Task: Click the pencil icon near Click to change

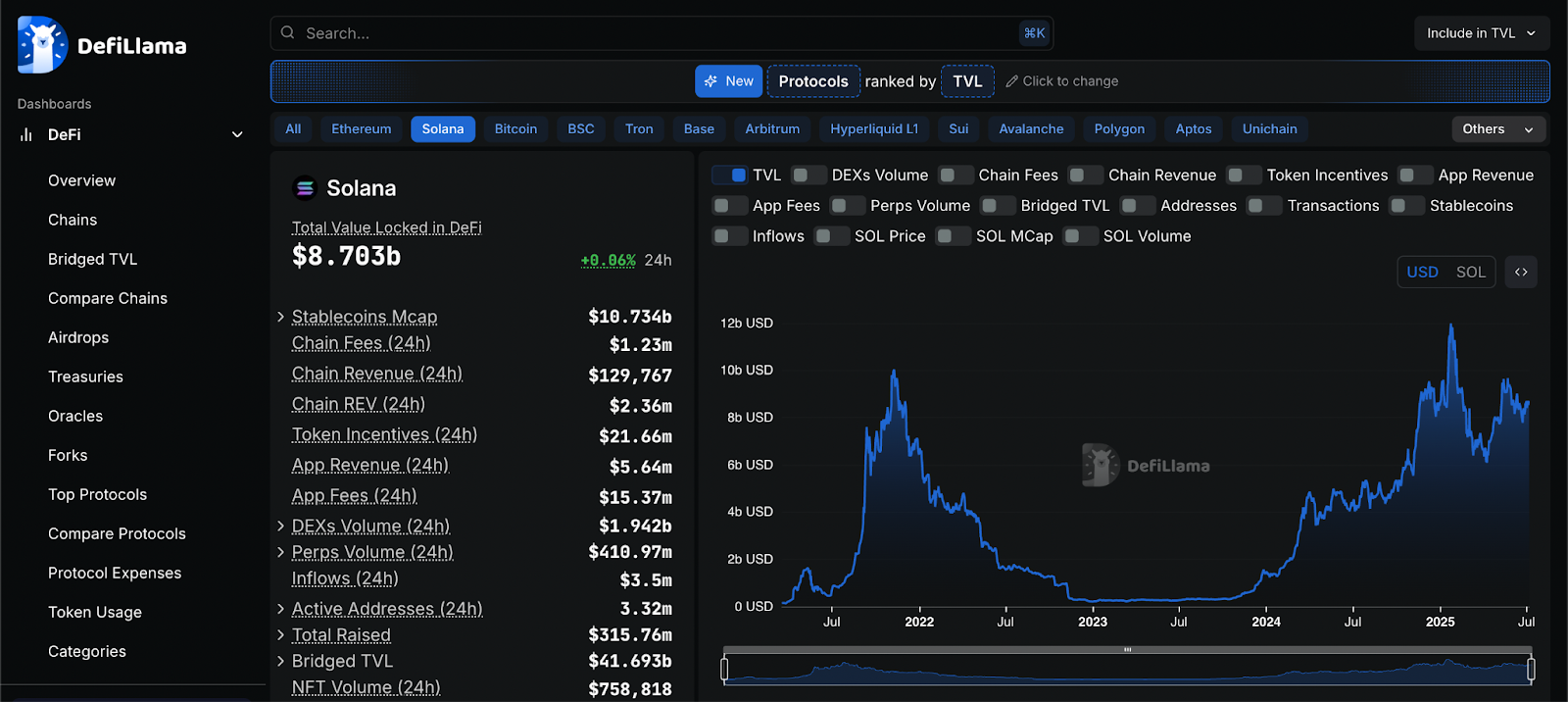Action: (1012, 81)
